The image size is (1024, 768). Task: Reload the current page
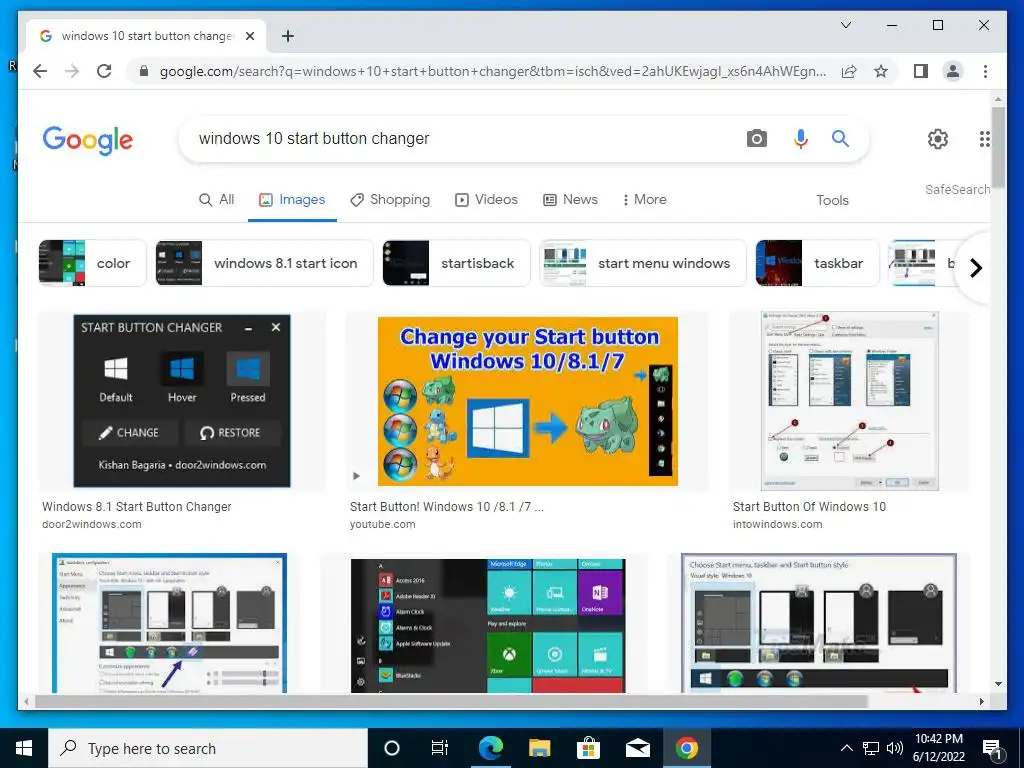click(x=104, y=71)
